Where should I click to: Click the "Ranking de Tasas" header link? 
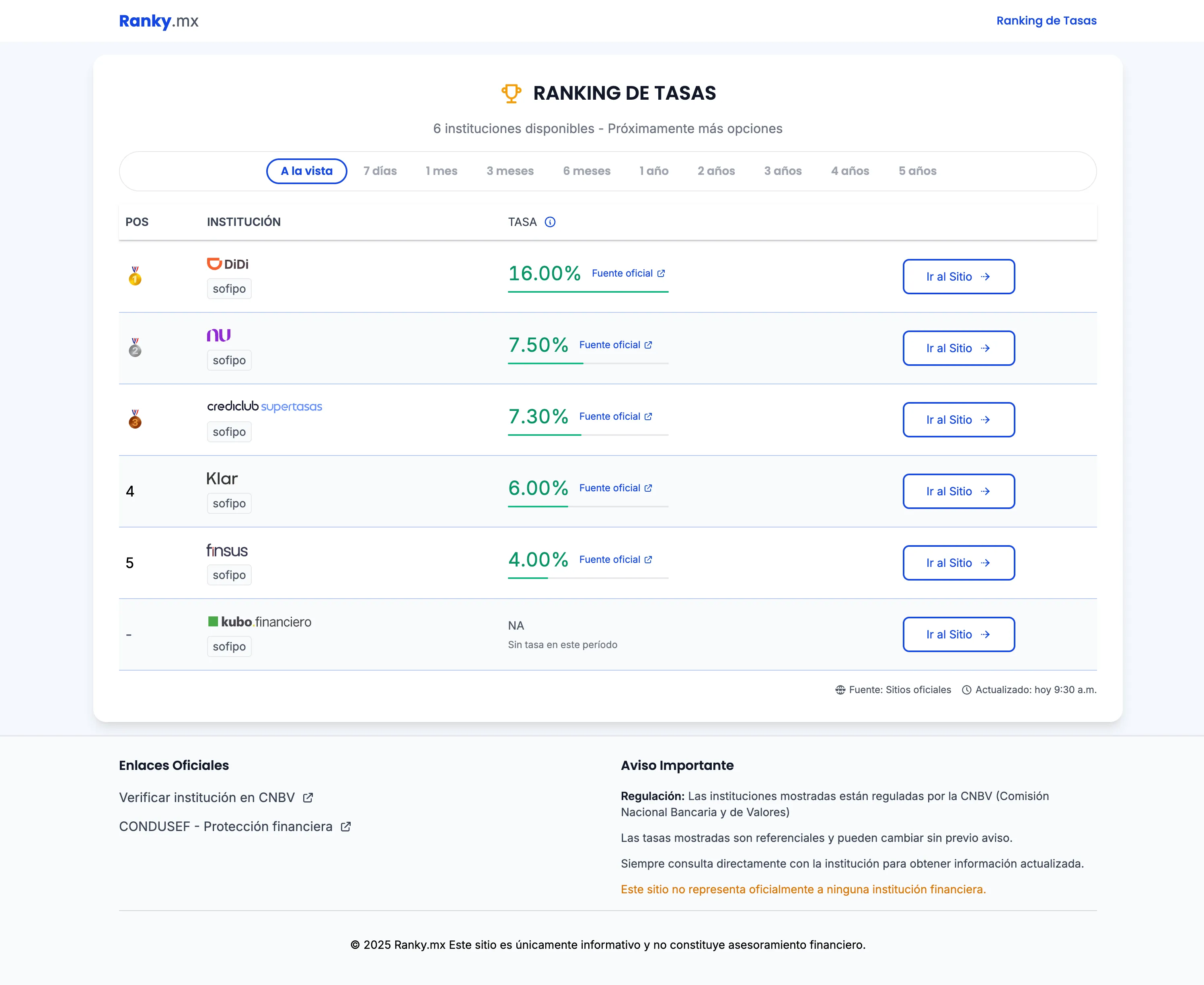[x=1046, y=21]
